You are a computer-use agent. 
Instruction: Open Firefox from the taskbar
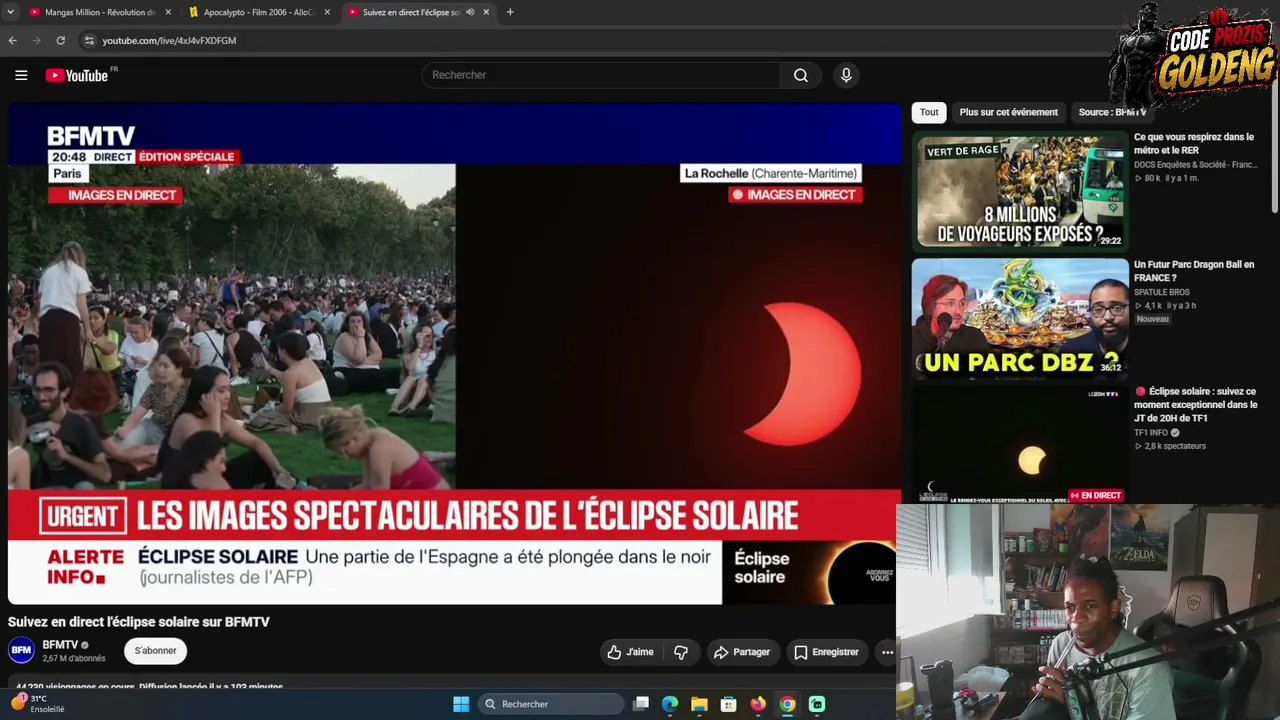tap(758, 704)
